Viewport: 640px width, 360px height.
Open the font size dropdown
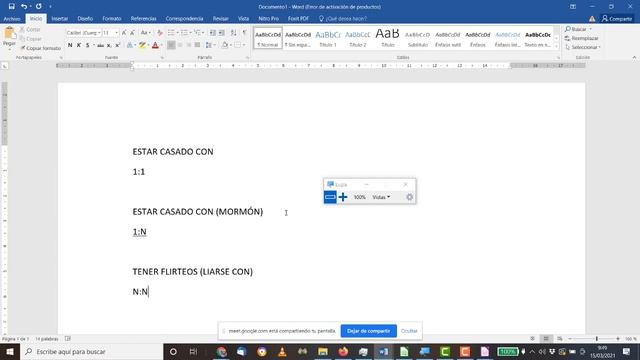(x=117, y=33)
